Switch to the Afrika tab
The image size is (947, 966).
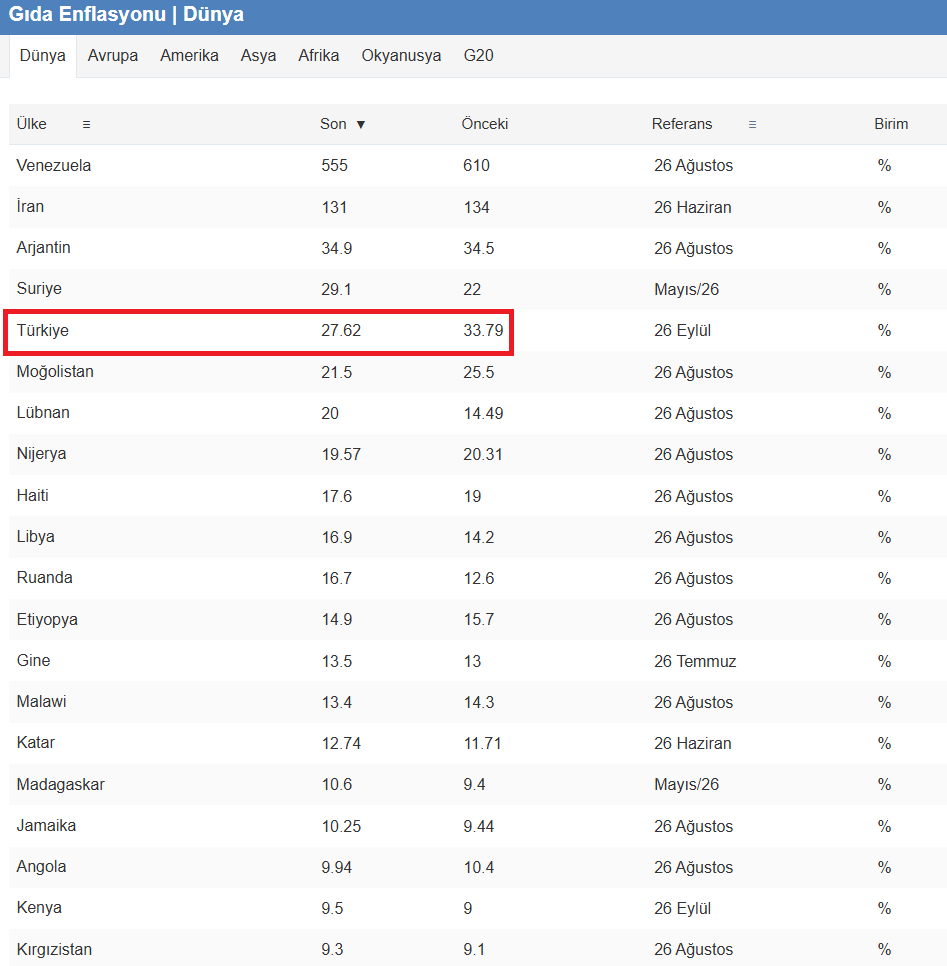point(319,55)
